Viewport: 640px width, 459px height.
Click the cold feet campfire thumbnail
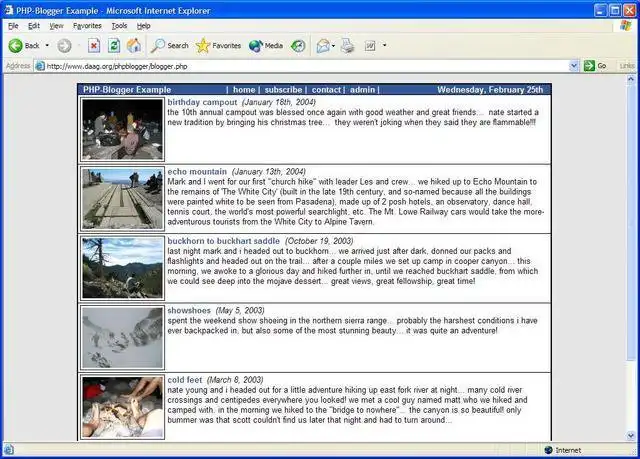tap(122, 407)
